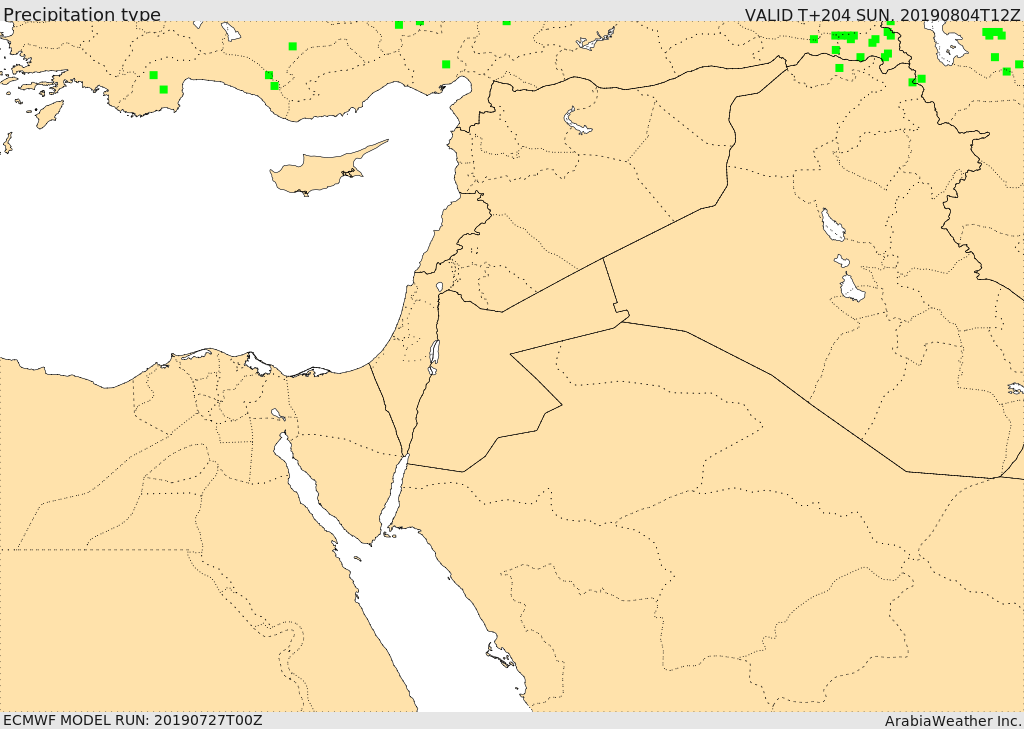Click westernmost green precipitation square in Turkey
1024x729 pixels.
(153, 75)
